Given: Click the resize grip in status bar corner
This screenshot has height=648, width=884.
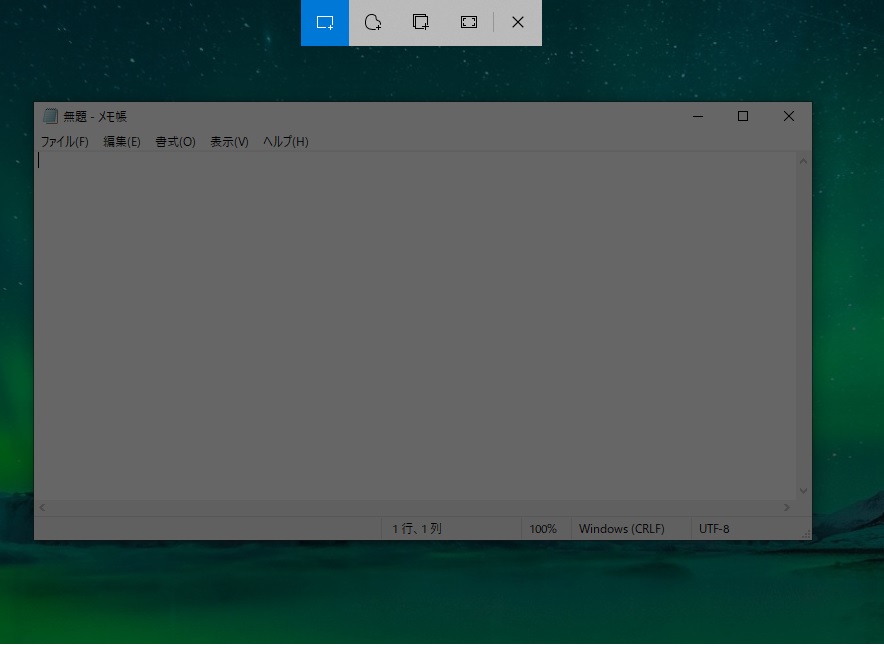Looking at the screenshot, I should point(806,534).
